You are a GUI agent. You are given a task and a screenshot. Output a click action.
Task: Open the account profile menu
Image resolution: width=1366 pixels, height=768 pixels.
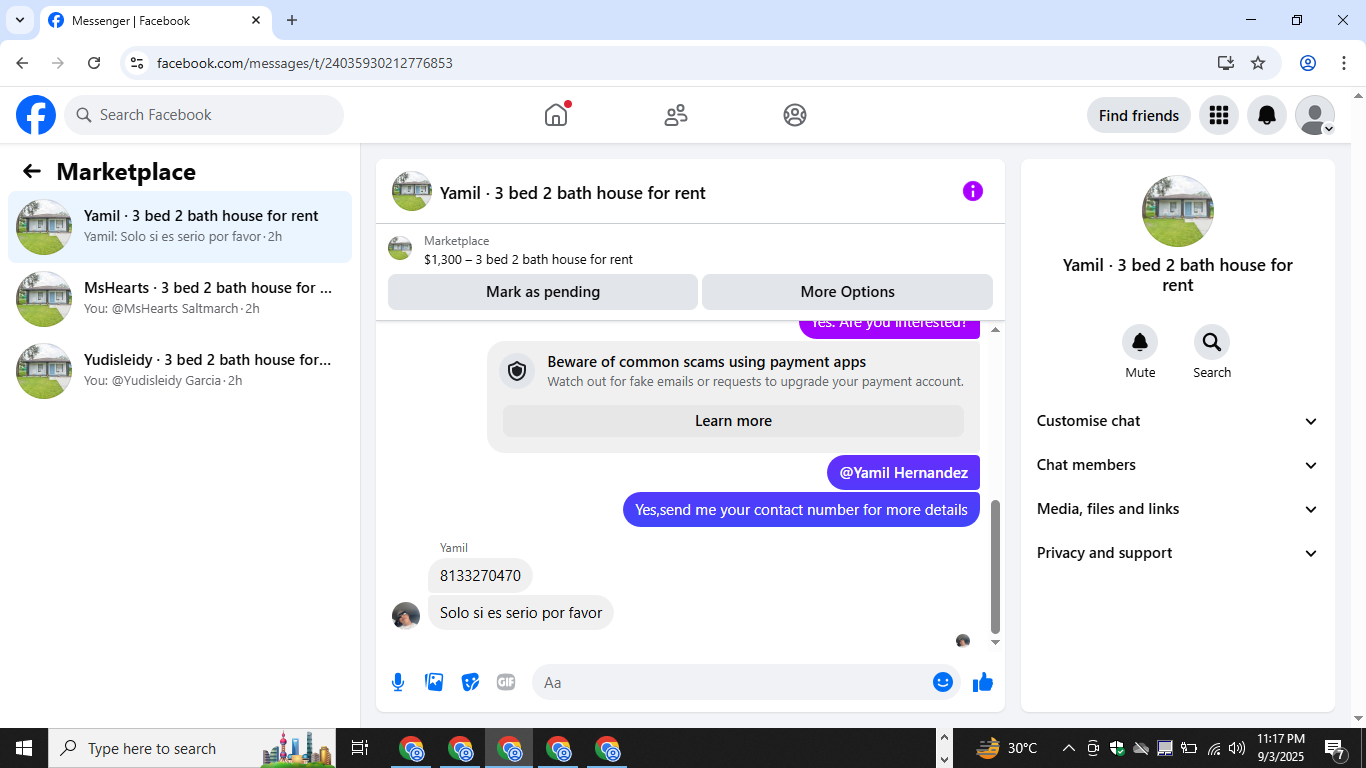coord(1315,115)
